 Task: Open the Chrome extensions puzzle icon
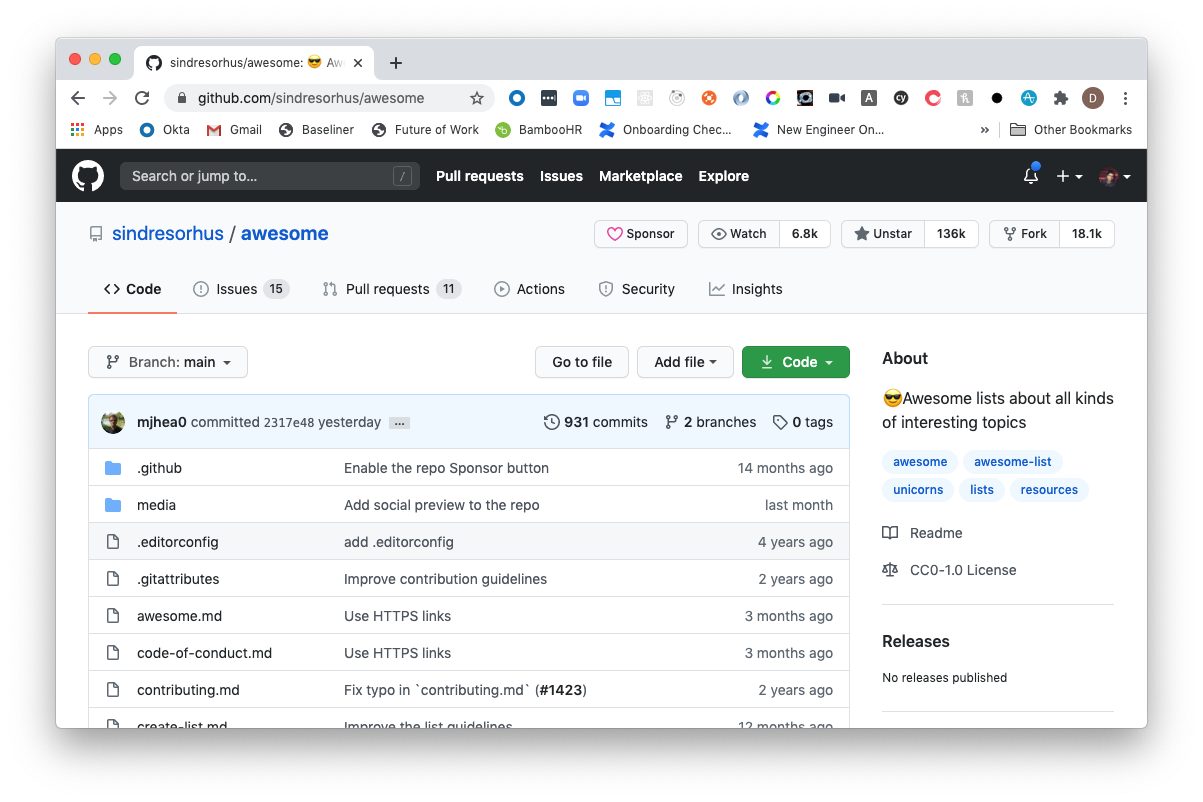click(x=1061, y=98)
